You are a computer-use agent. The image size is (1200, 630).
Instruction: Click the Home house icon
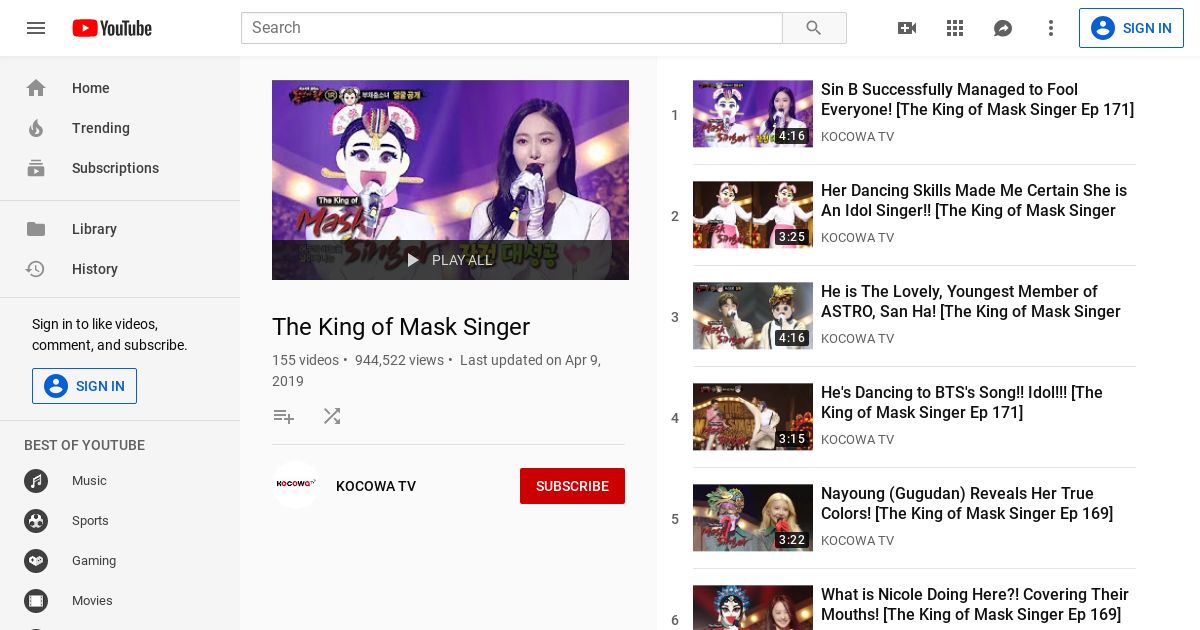coord(36,88)
